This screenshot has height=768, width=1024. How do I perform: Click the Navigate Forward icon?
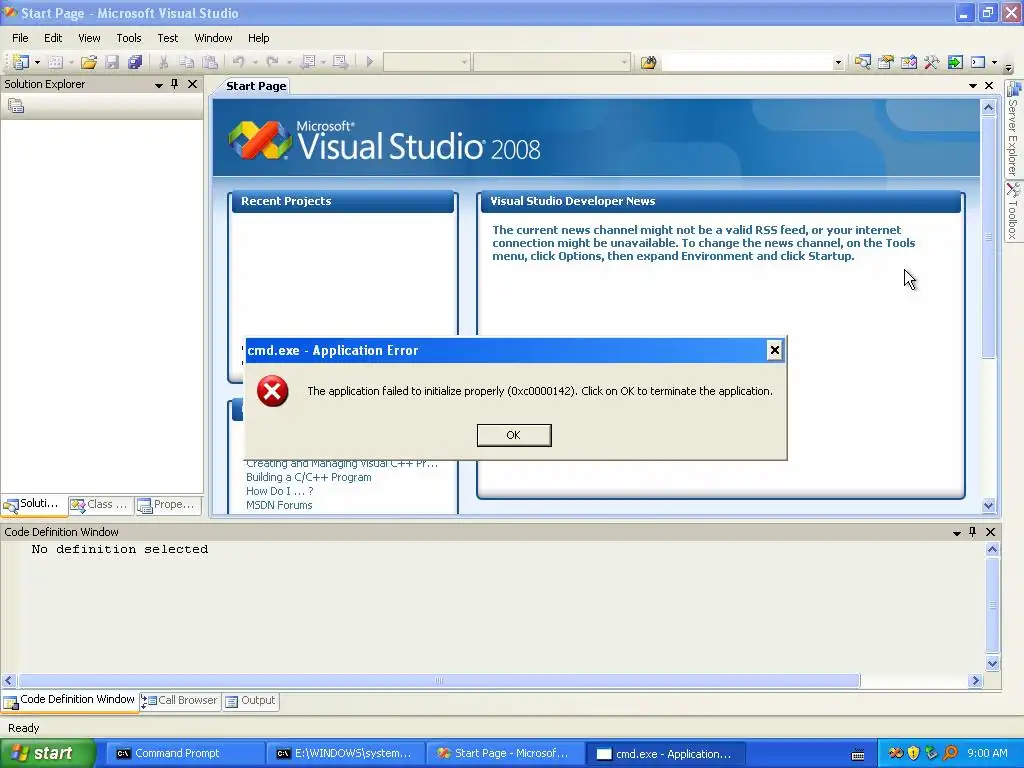(x=340, y=62)
